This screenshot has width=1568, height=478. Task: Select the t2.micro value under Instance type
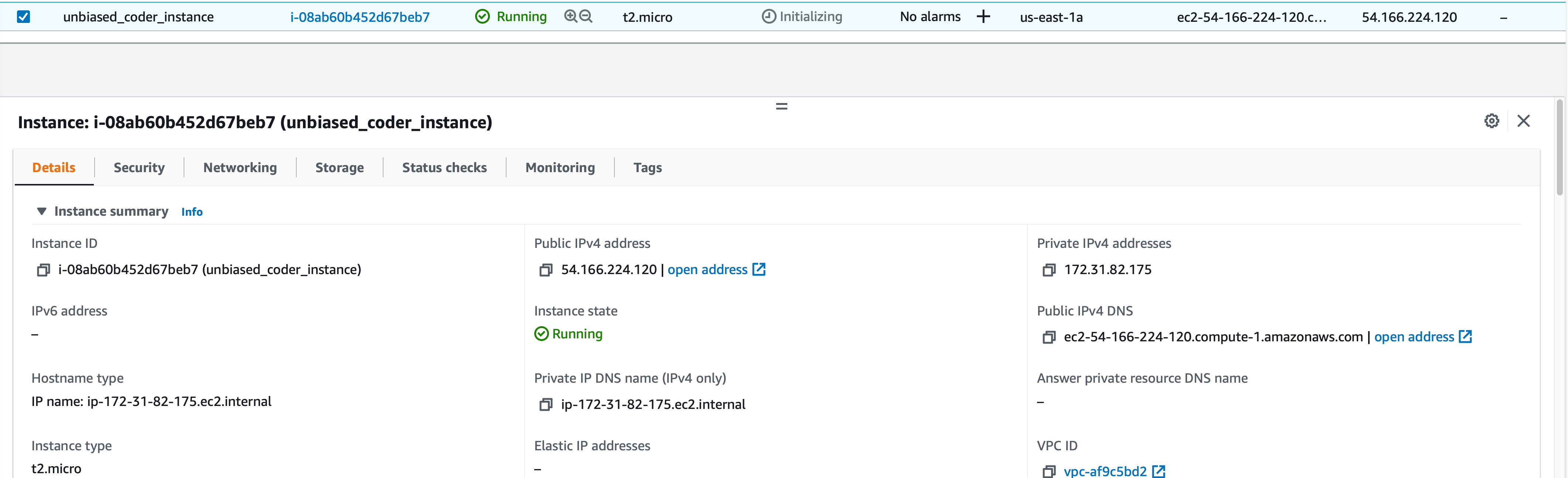click(56, 469)
